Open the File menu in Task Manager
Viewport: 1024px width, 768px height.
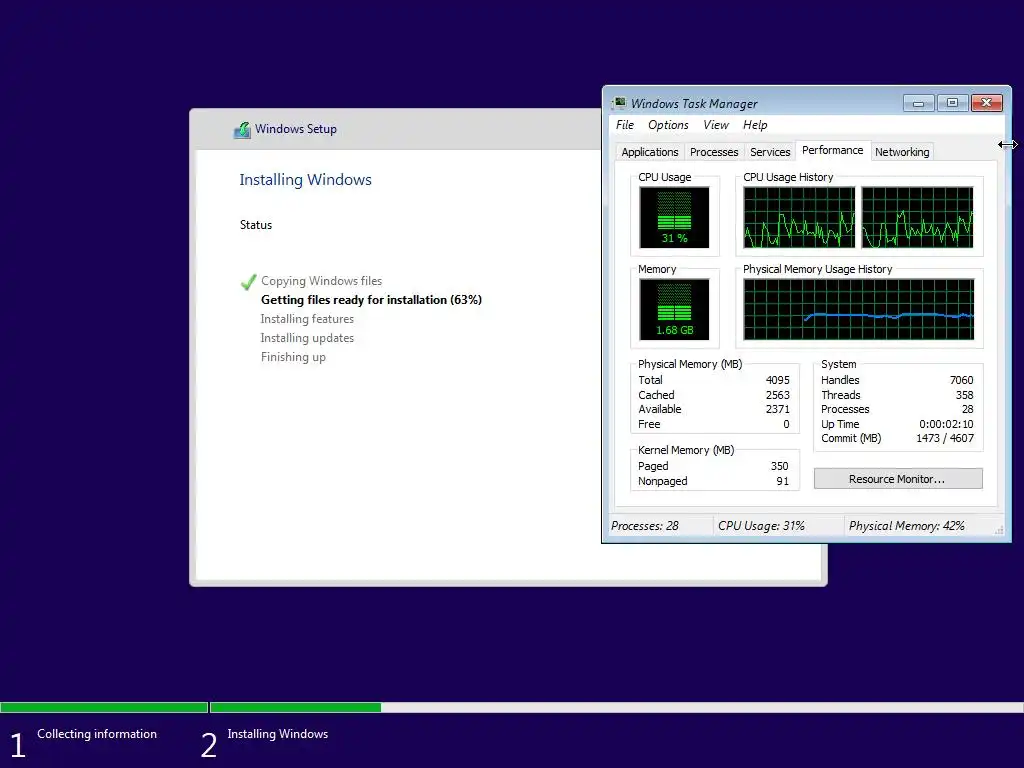(624, 125)
